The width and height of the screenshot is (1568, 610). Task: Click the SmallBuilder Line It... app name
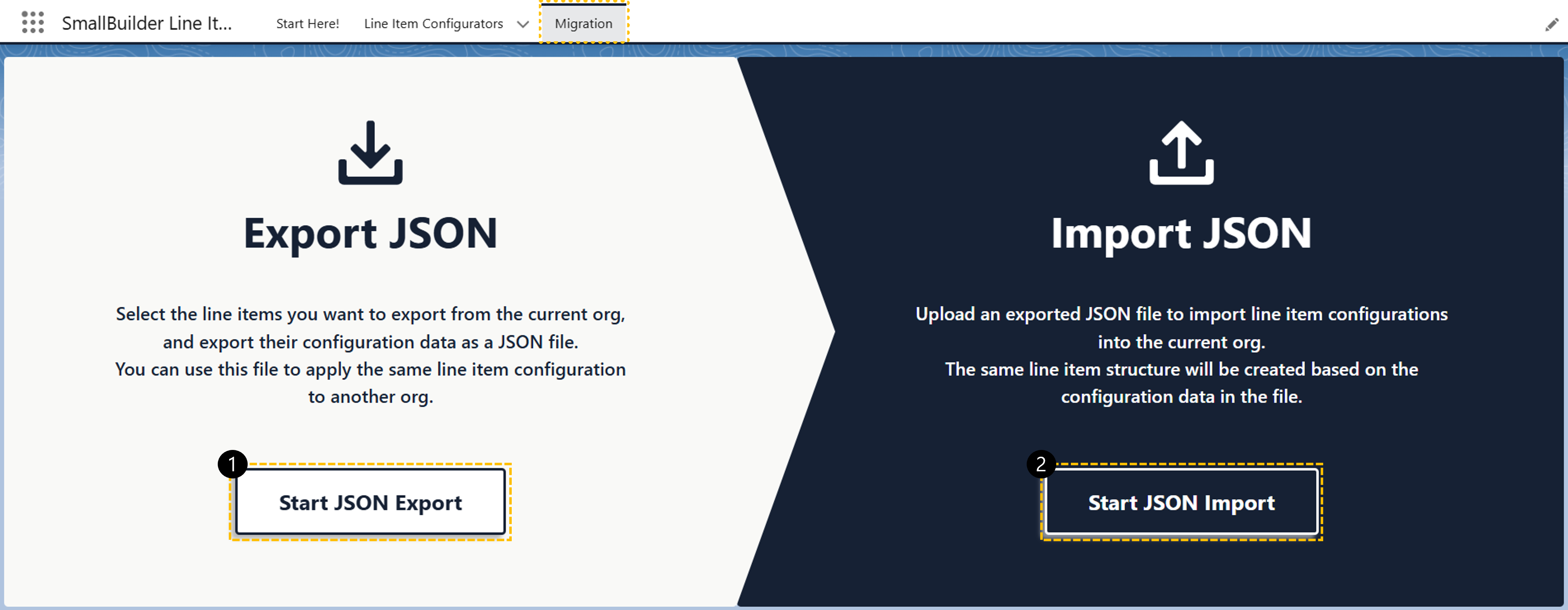point(147,23)
